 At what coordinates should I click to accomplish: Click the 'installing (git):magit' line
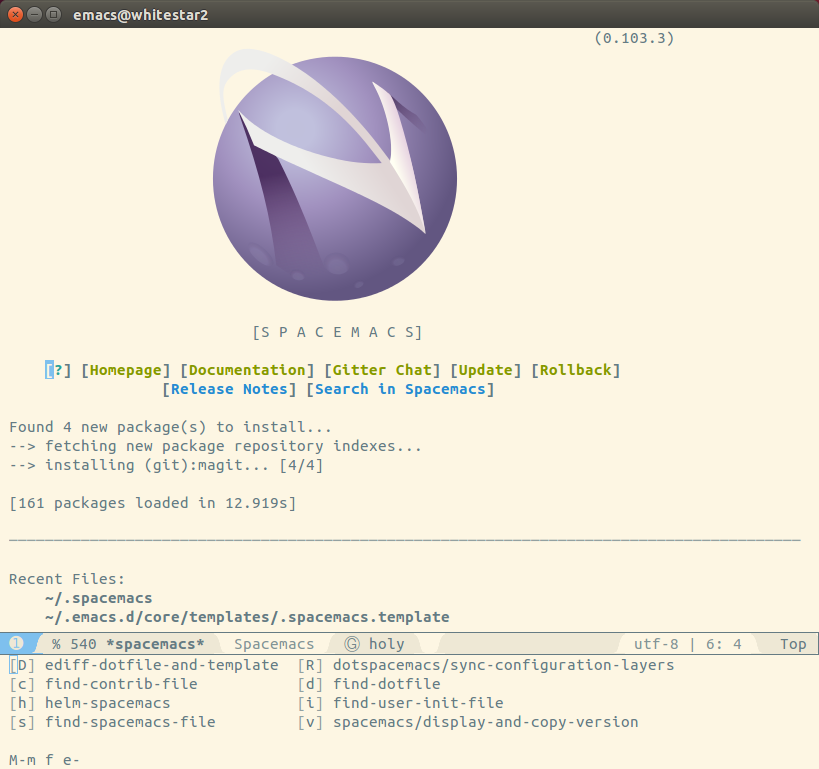(x=166, y=465)
